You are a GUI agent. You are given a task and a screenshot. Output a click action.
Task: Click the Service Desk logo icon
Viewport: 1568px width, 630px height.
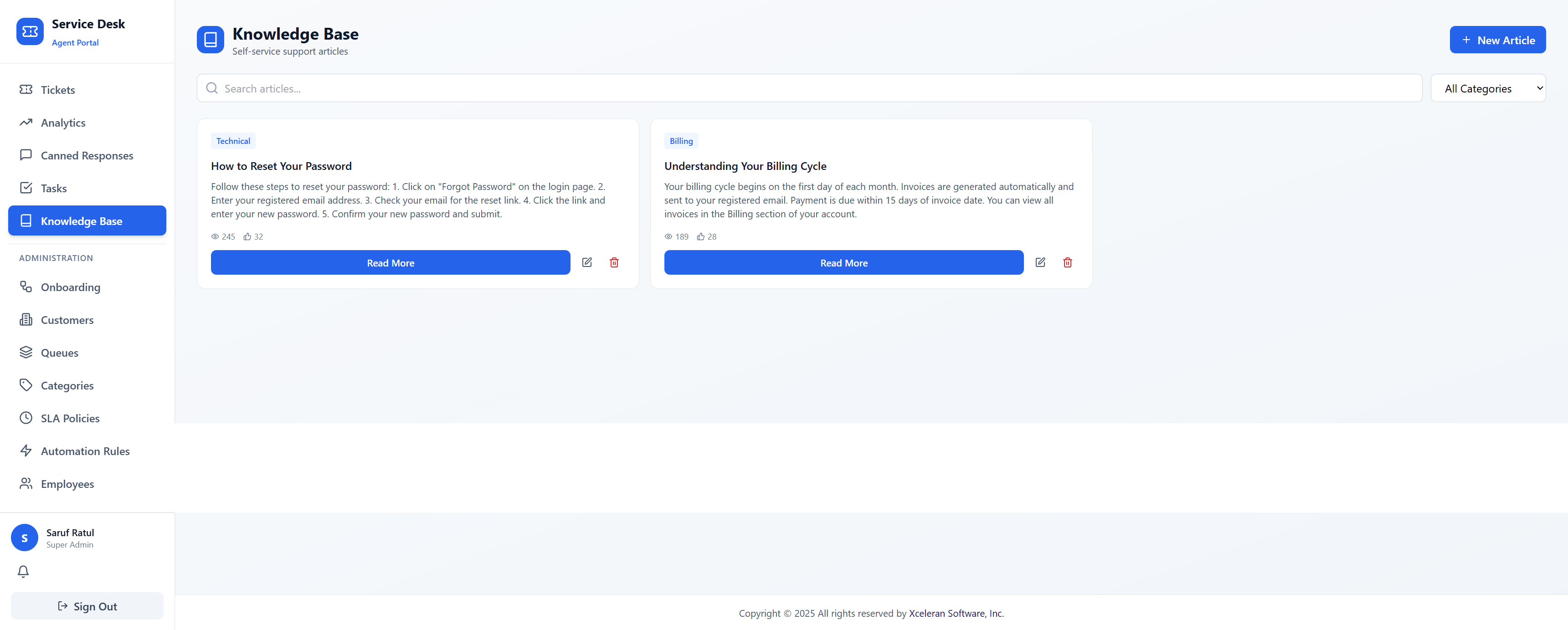[x=30, y=31]
